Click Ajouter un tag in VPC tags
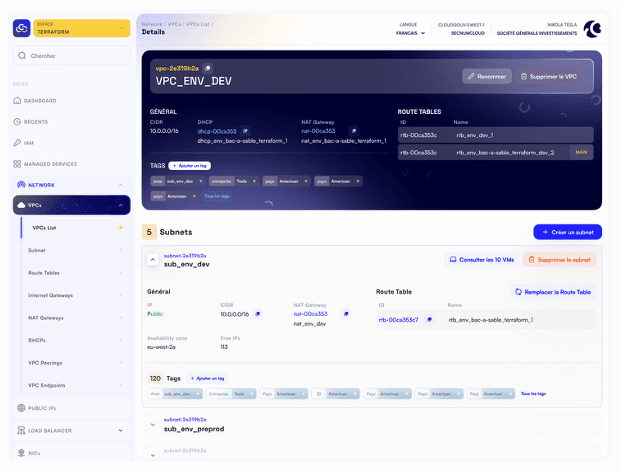This screenshot has width=622, height=476. coord(190,166)
